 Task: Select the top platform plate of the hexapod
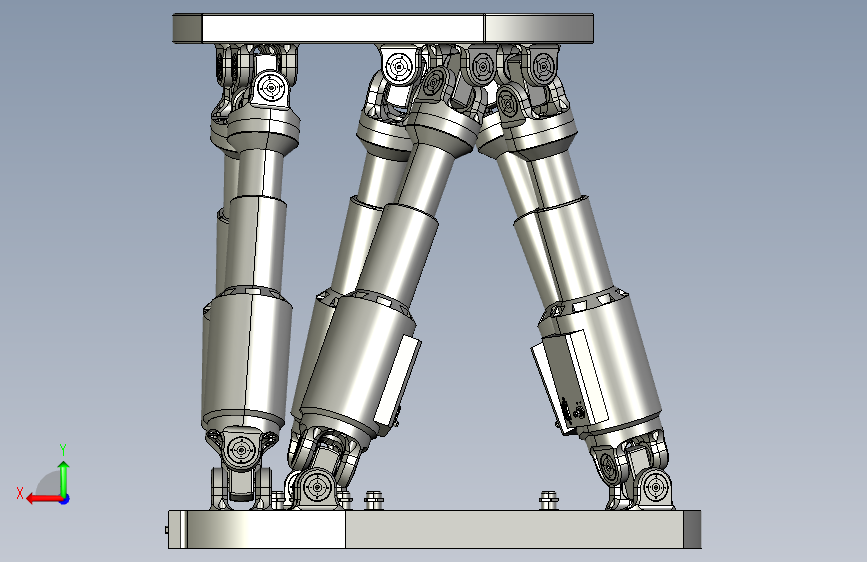[383, 28]
